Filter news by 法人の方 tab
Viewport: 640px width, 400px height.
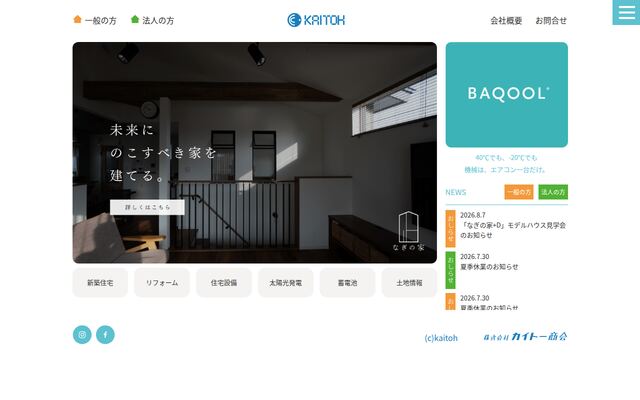[x=553, y=192]
